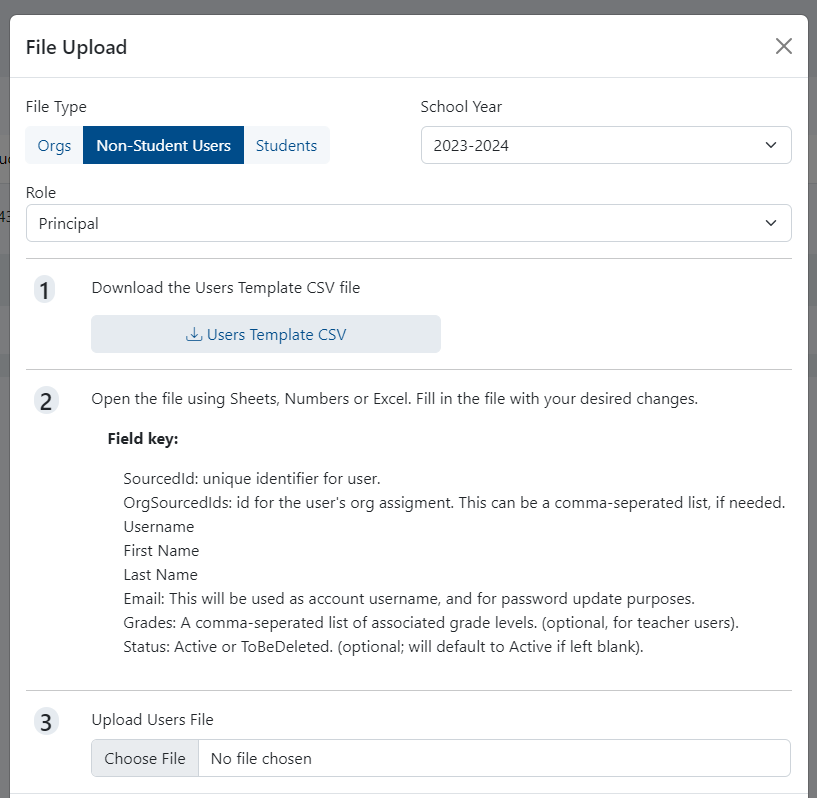Click the chevron arrow on Role selector
The image size is (817, 798).
click(771, 223)
